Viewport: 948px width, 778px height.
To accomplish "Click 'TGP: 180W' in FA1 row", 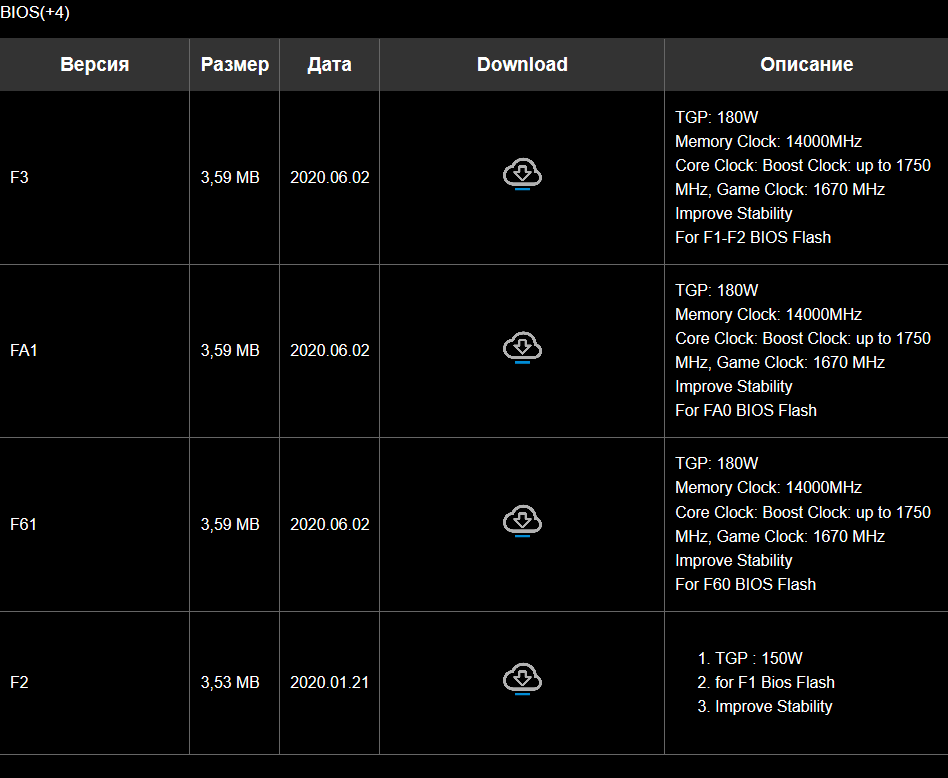I will pos(716,290).
